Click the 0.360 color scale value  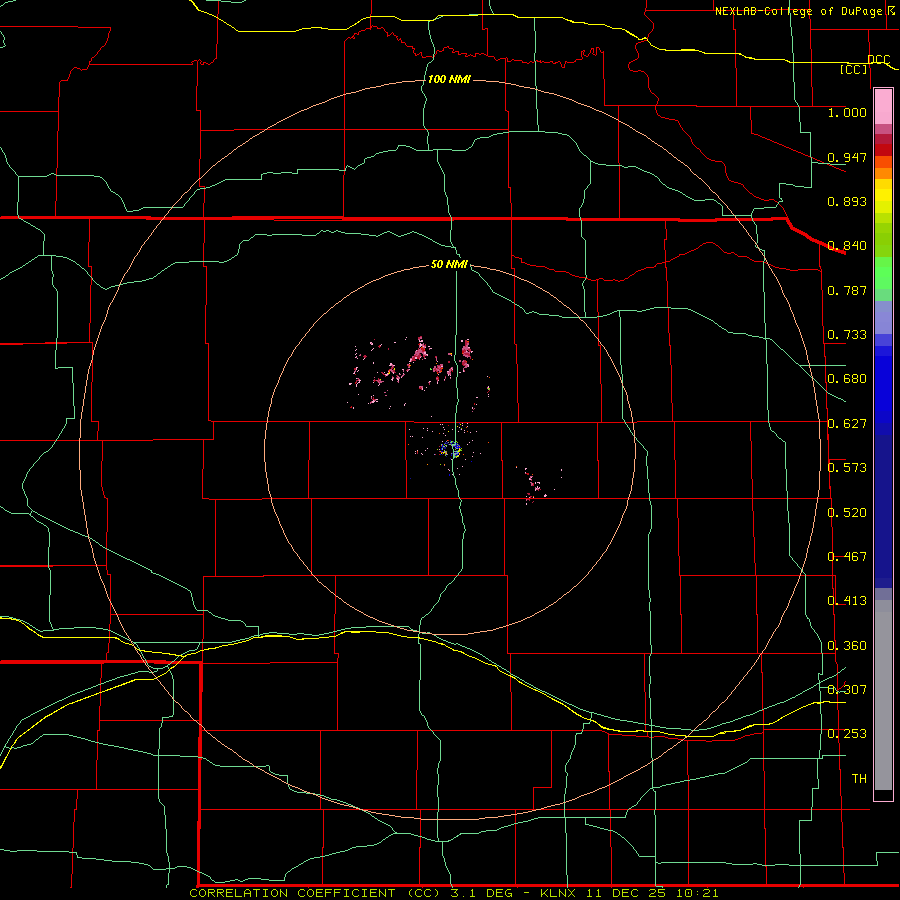click(847, 646)
